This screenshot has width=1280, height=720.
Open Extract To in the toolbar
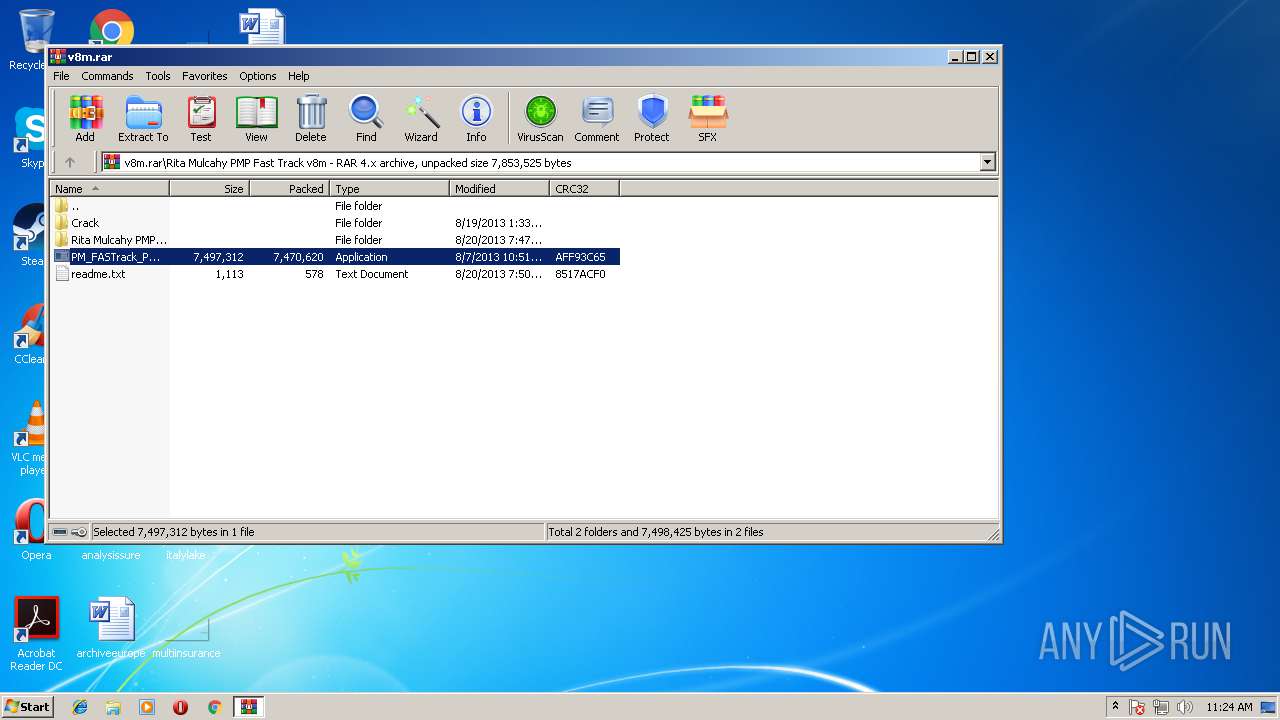tap(143, 119)
